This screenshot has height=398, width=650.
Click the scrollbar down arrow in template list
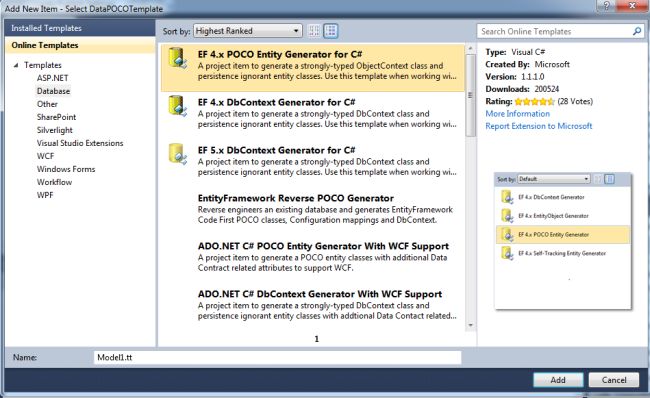point(470,325)
